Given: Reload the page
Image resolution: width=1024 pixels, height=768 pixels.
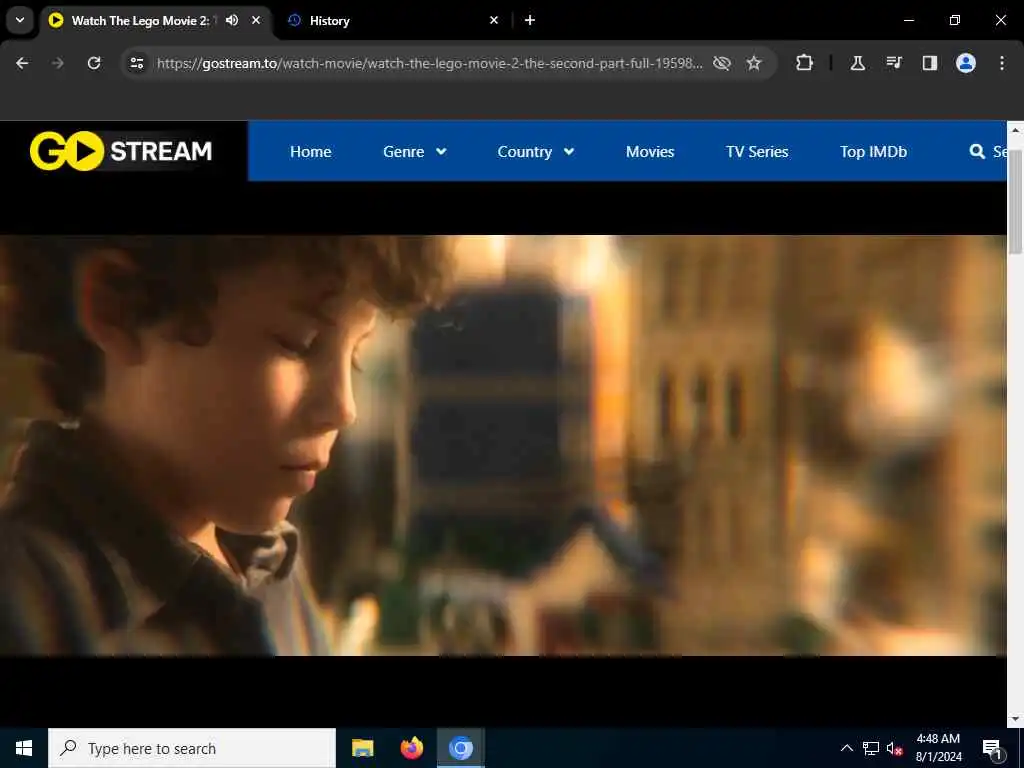Looking at the screenshot, I should [x=94, y=63].
